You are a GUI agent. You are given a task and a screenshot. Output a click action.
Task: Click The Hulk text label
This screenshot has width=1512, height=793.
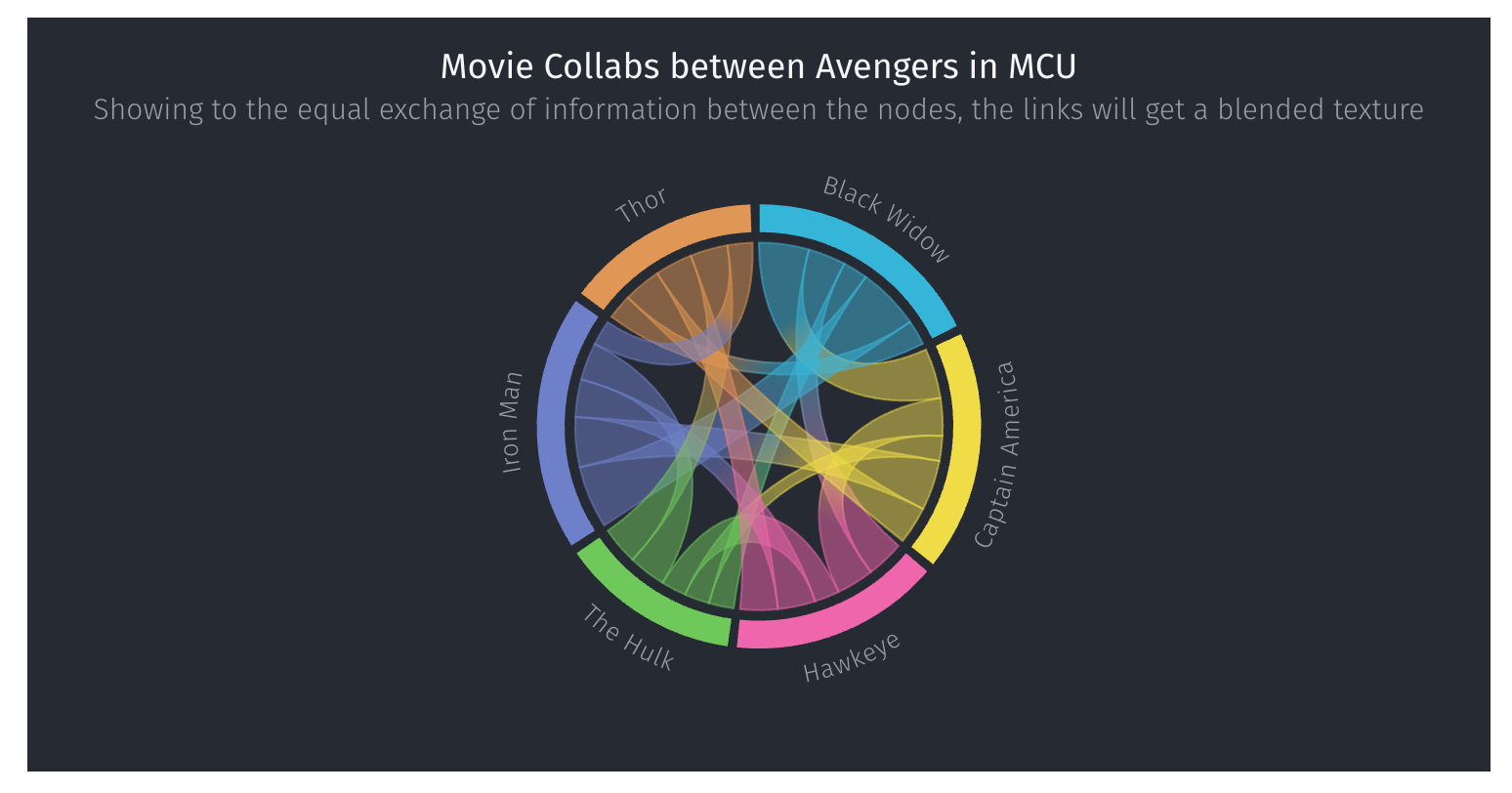(628, 638)
